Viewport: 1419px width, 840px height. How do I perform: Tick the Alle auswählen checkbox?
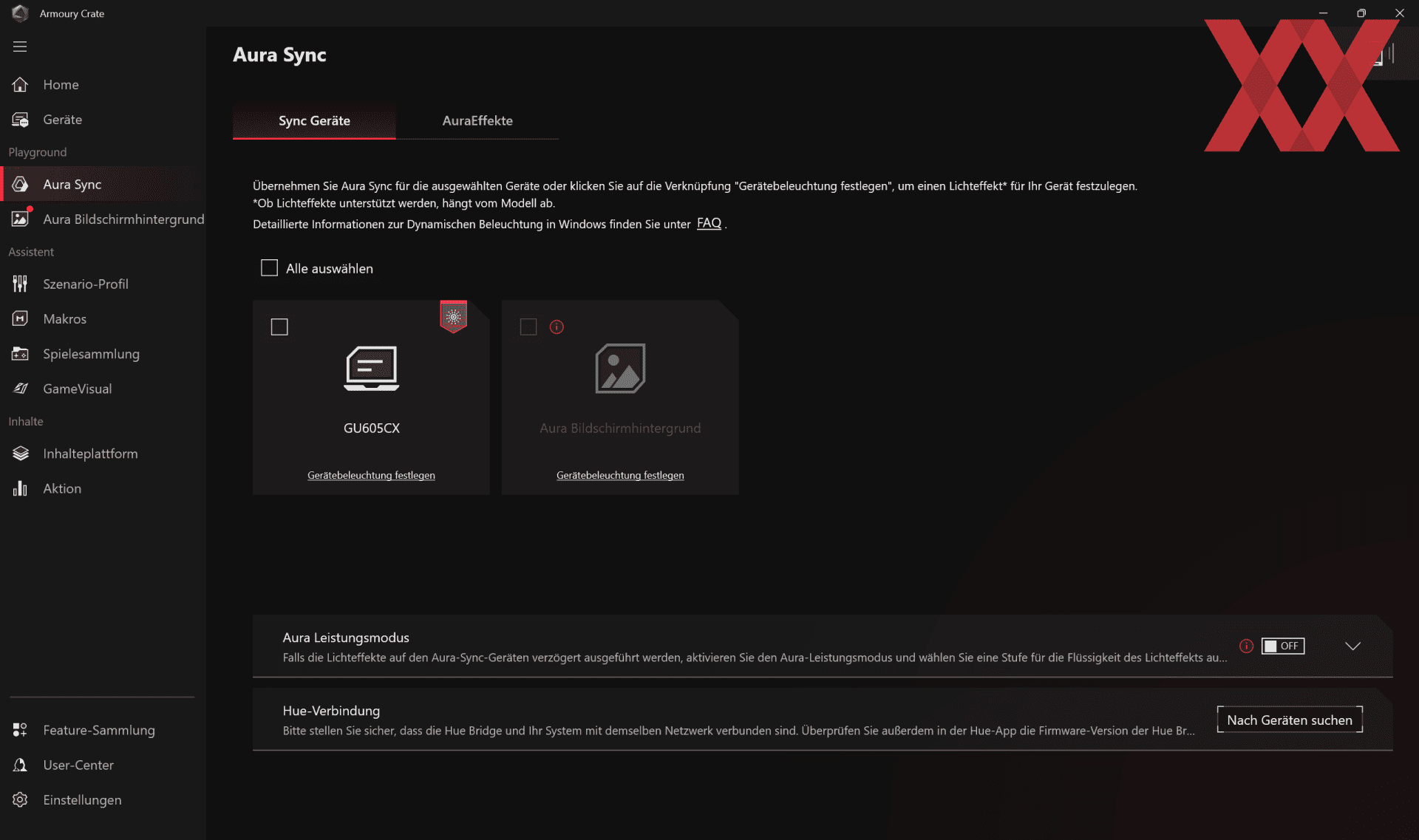(x=269, y=267)
